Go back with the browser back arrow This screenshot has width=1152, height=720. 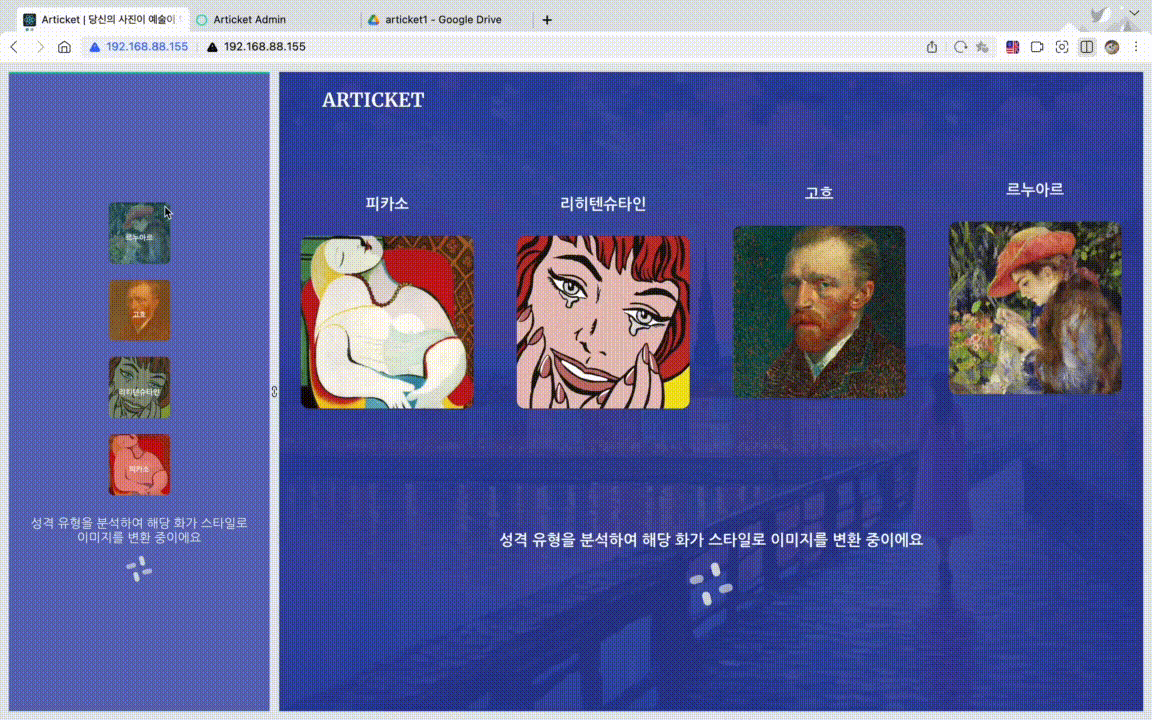pyautogui.click(x=14, y=47)
